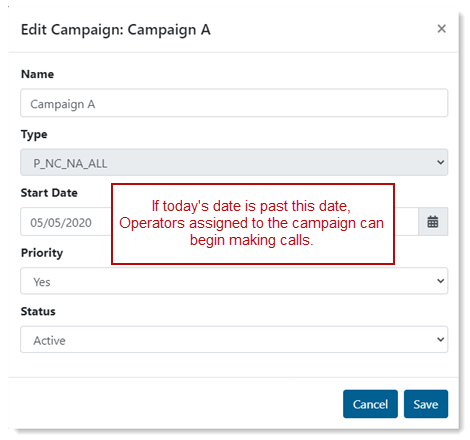The width and height of the screenshot is (470, 440).
Task: Open the Status dropdown showing Active
Action: point(234,340)
